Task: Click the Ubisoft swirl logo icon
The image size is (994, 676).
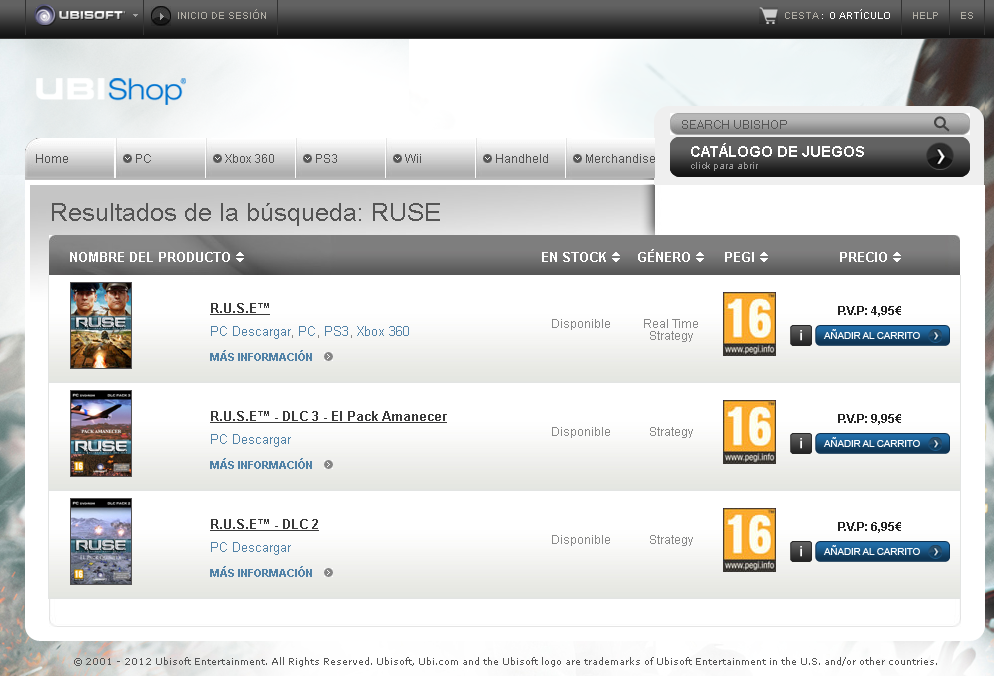Action: (44, 15)
